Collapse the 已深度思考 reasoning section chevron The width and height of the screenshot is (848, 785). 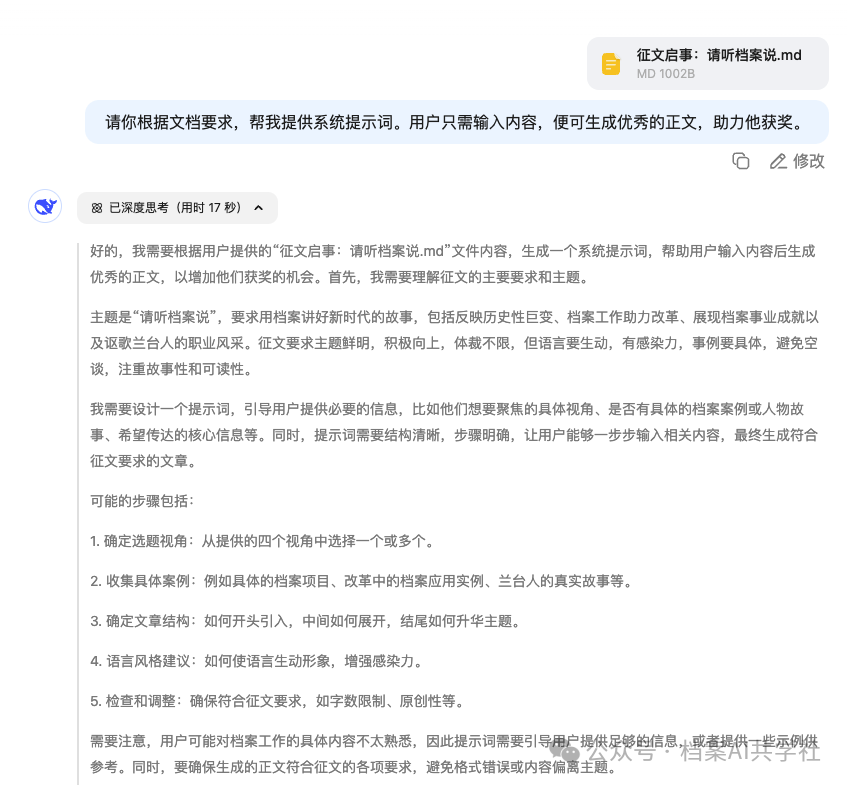coord(259,208)
